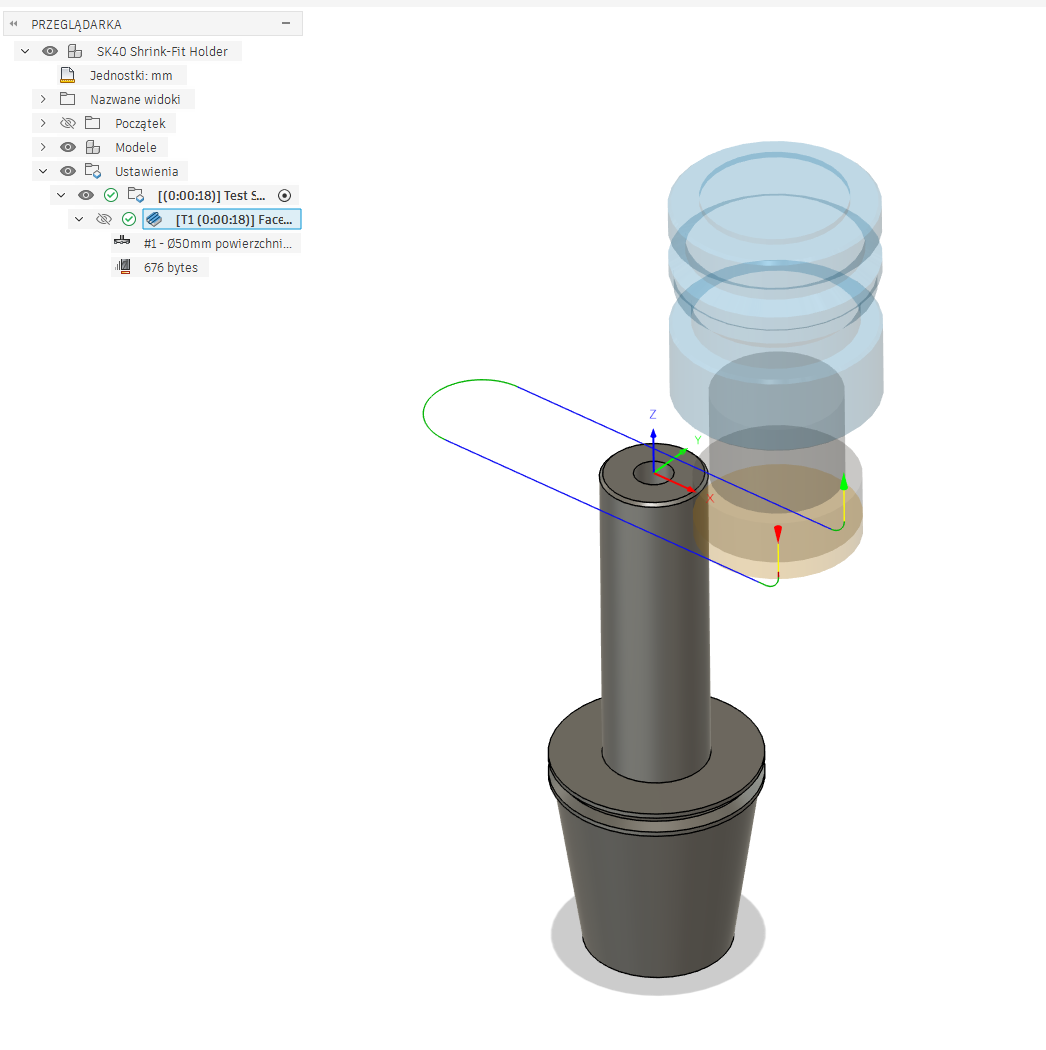The image size is (1046, 1050).
Task: Click the Początek folder icon
Action: [x=92, y=123]
